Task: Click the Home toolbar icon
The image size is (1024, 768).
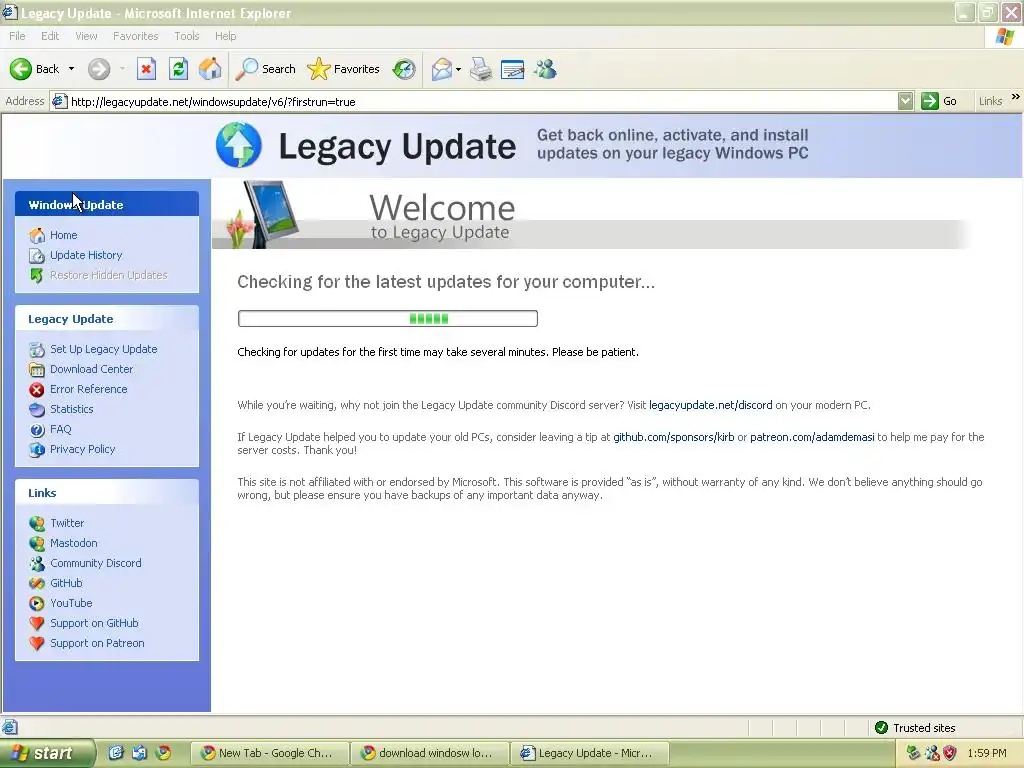Action: click(x=210, y=69)
